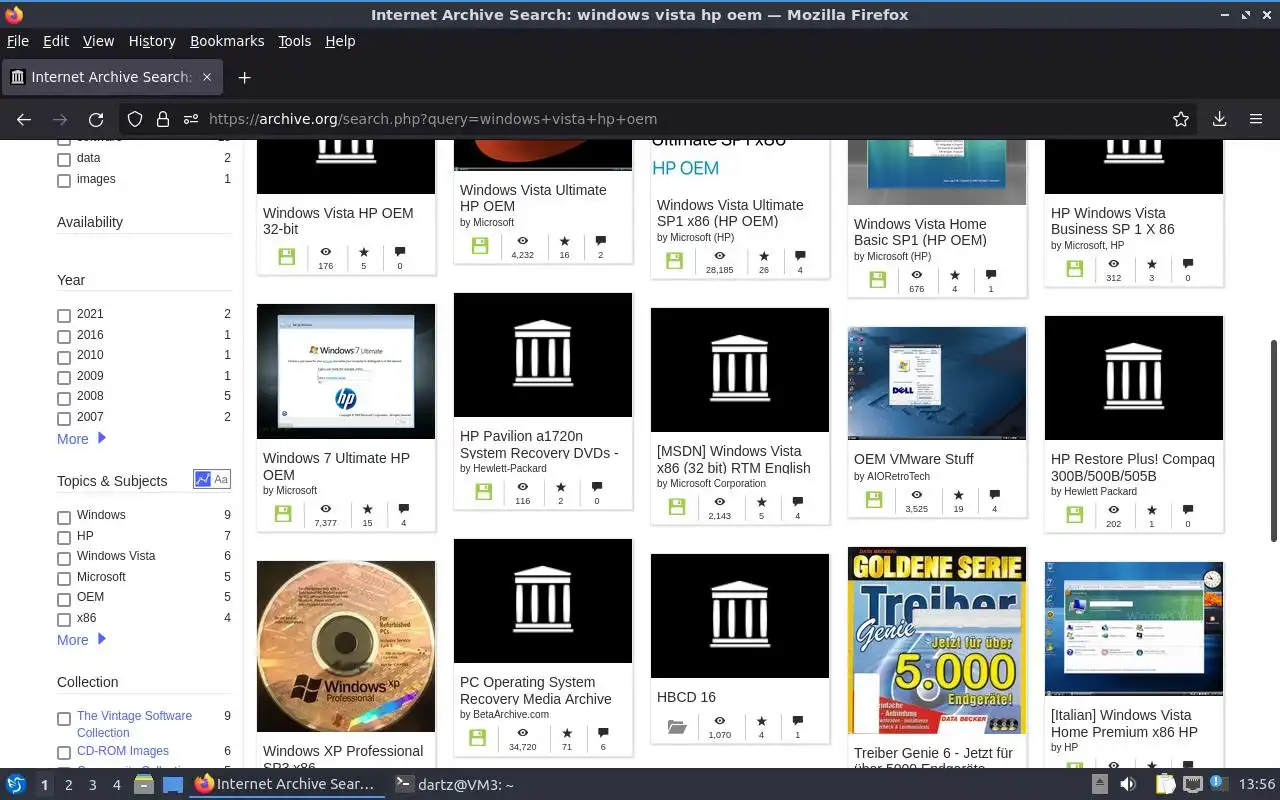Open the CD-ROM Images collection link
1280x800 pixels.
(x=123, y=751)
